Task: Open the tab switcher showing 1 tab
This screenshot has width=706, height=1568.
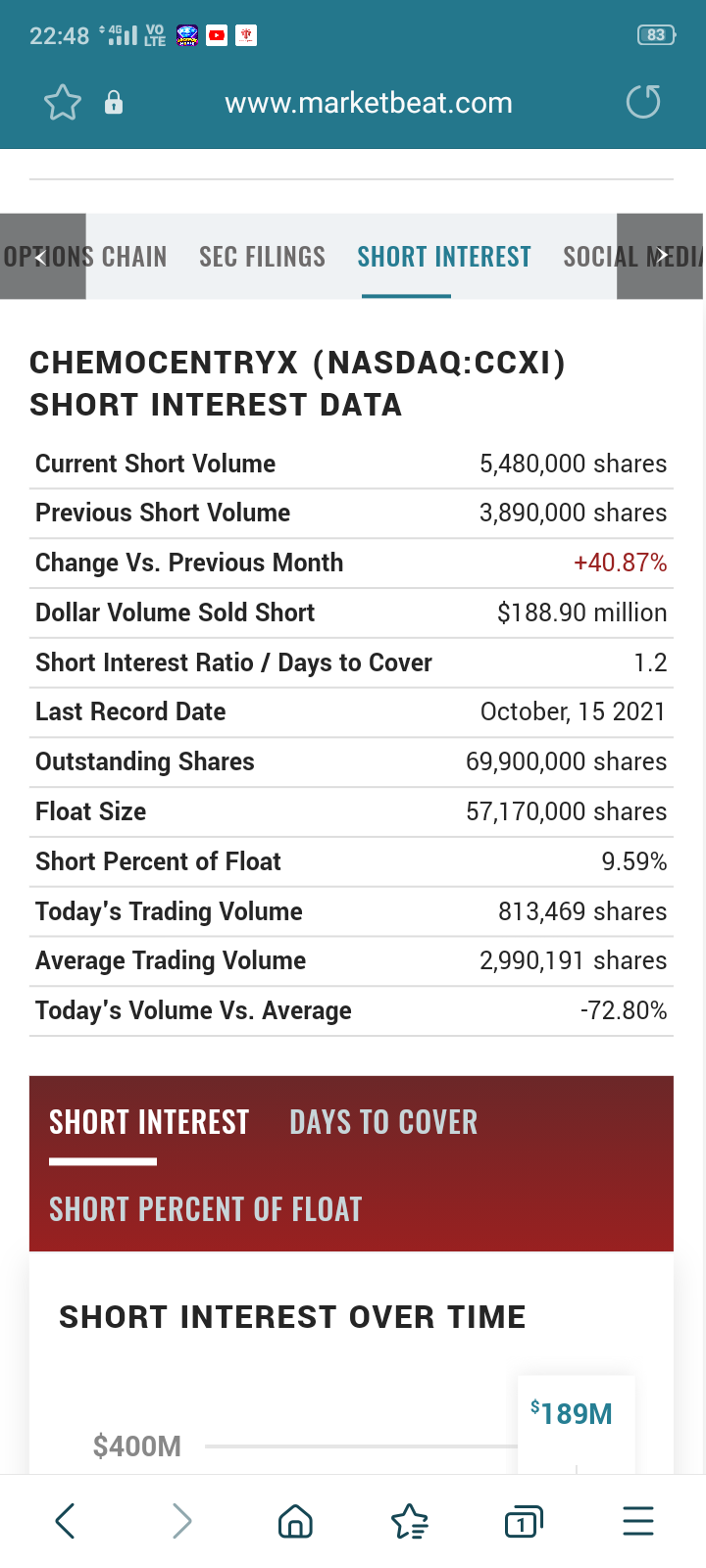Action: [523, 1521]
